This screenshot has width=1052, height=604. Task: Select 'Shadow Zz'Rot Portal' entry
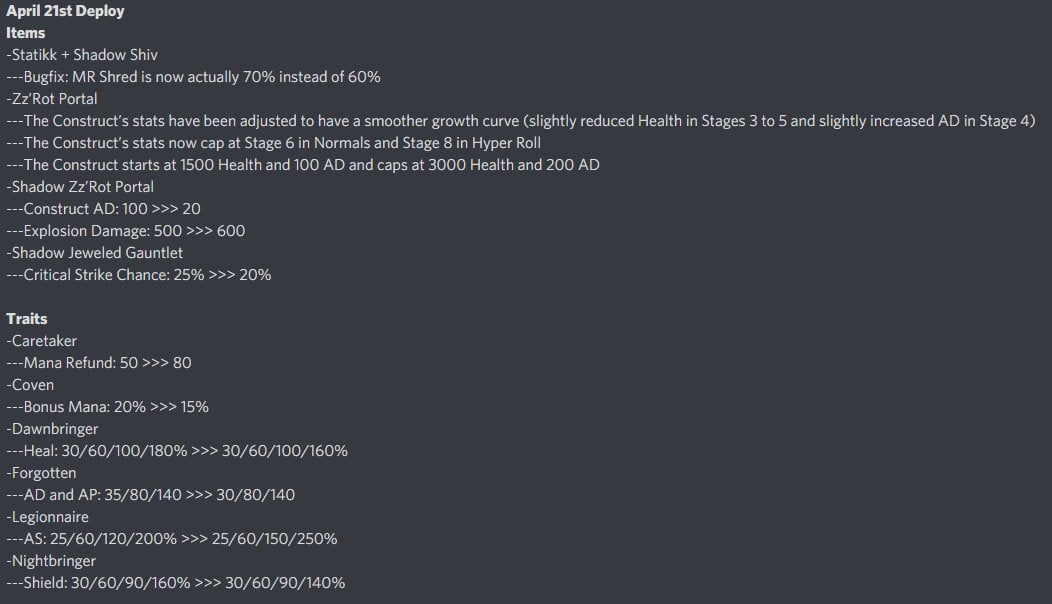(x=80, y=187)
